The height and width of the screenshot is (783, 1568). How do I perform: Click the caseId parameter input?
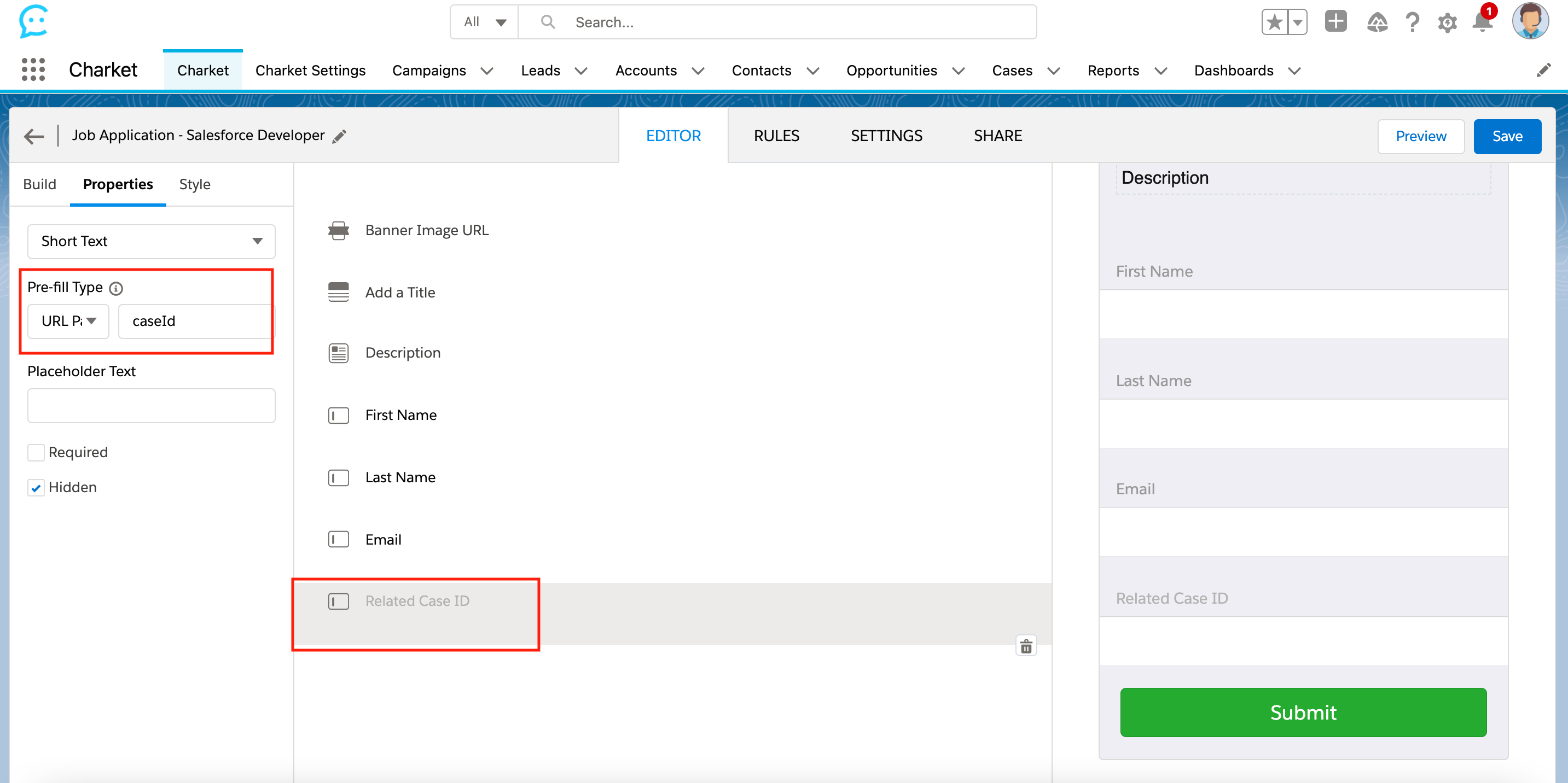click(196, 321)
